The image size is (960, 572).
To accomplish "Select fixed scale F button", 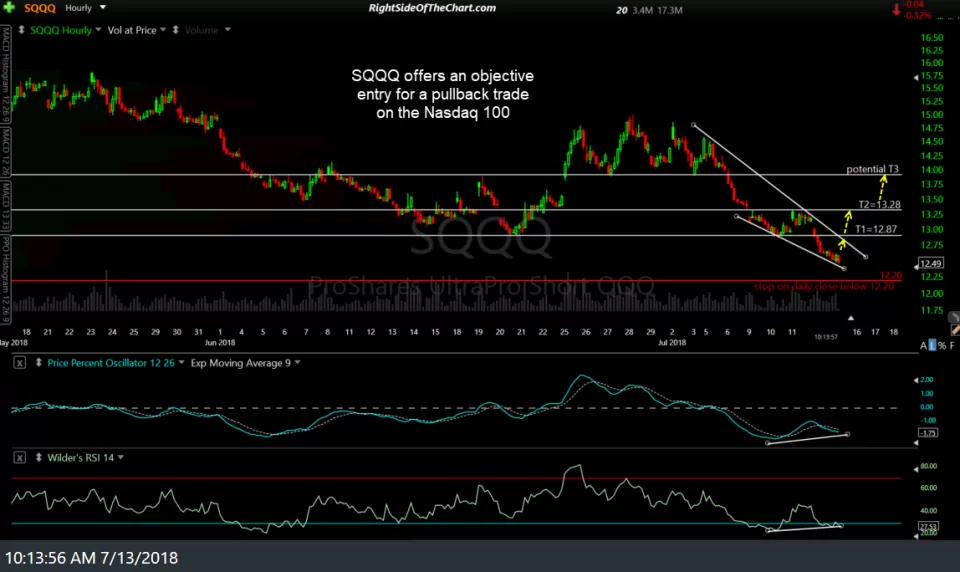I will 952,346.
